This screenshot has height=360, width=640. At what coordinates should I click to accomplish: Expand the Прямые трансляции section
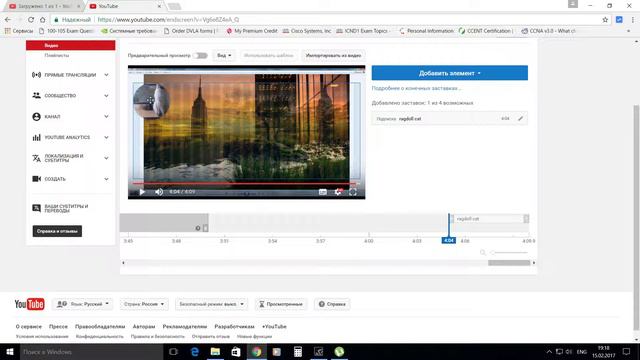coord(106,75)
